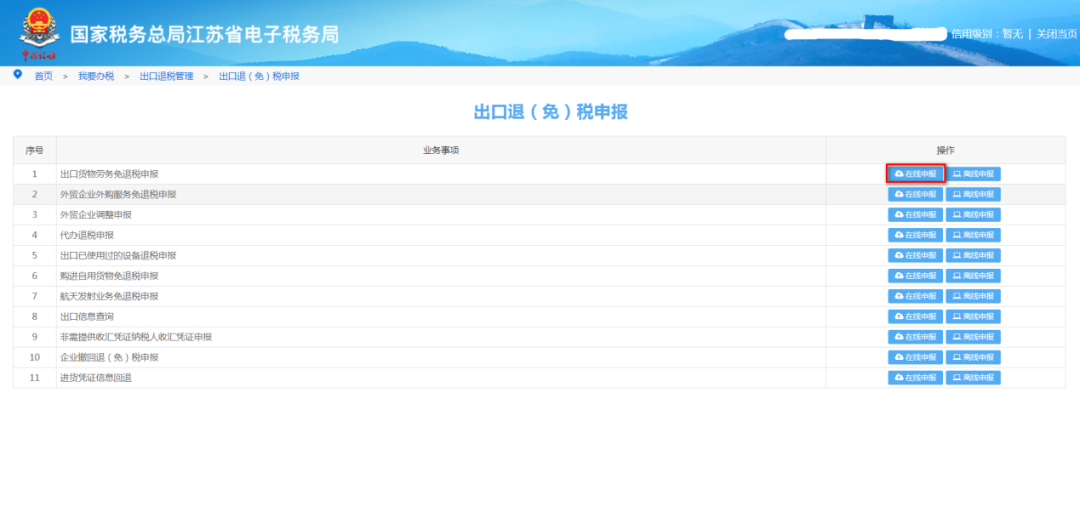Click 关闭当页 to close this page
Screen dimensions: 1080x507
click(x=1057, y=34)
